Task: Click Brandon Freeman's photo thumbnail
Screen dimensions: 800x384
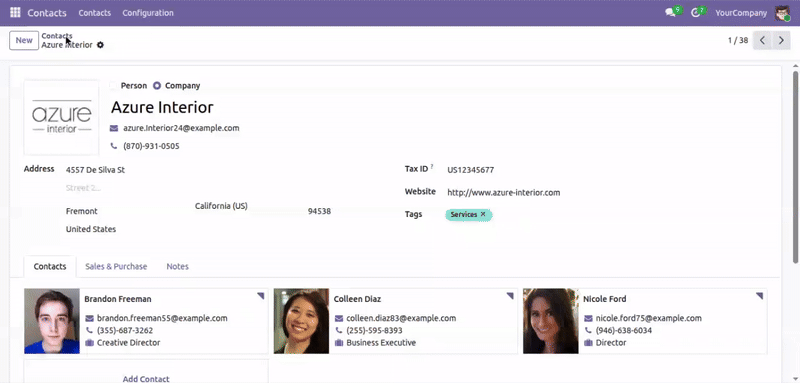Action: coord(52,321)
